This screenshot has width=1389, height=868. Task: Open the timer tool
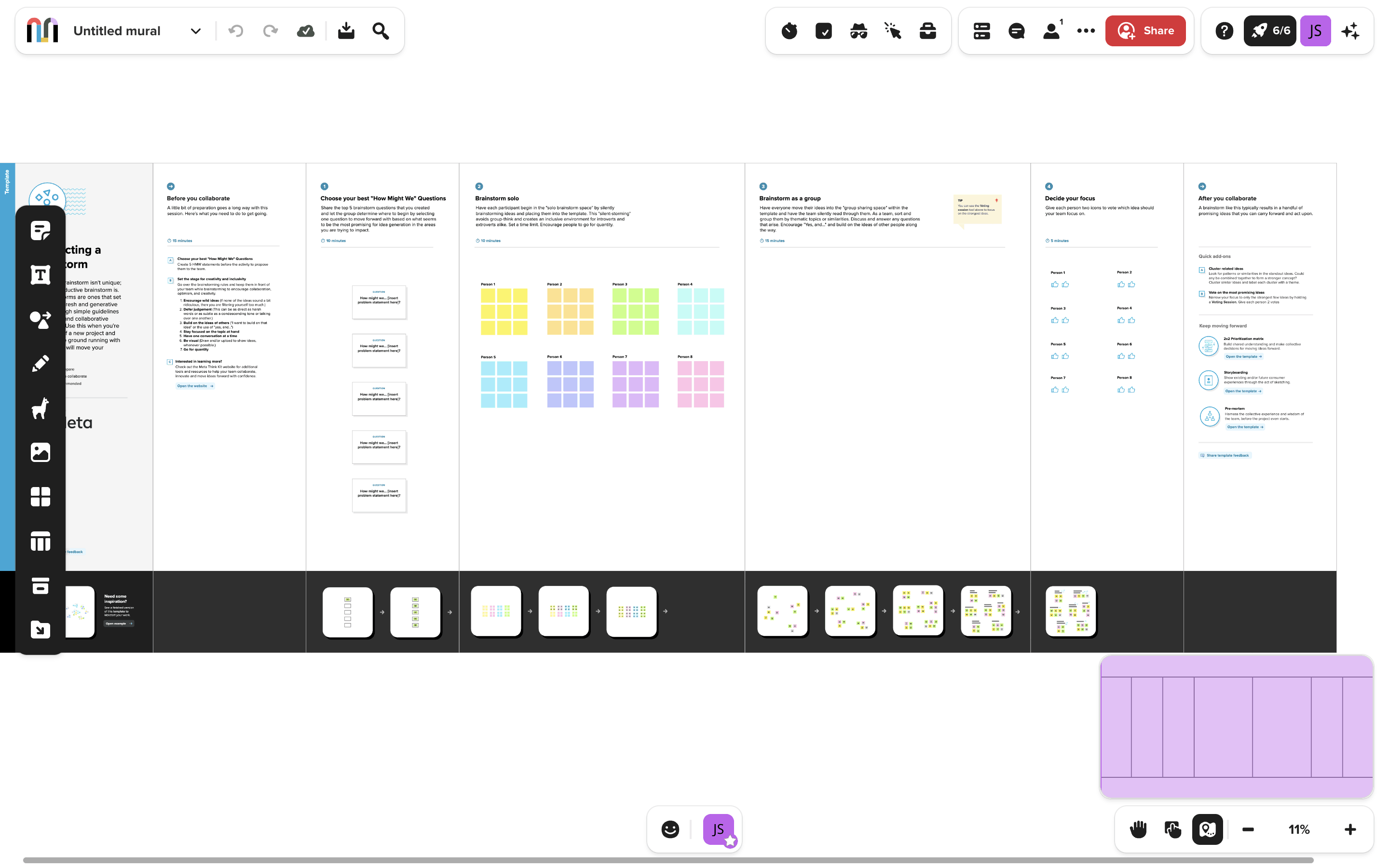pos(789,31)
